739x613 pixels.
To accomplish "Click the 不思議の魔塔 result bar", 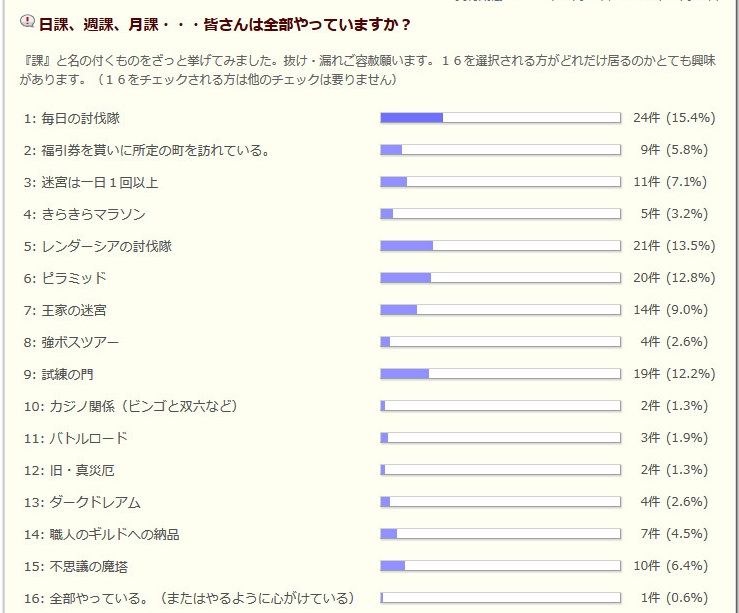I will [x=501, y=566].
